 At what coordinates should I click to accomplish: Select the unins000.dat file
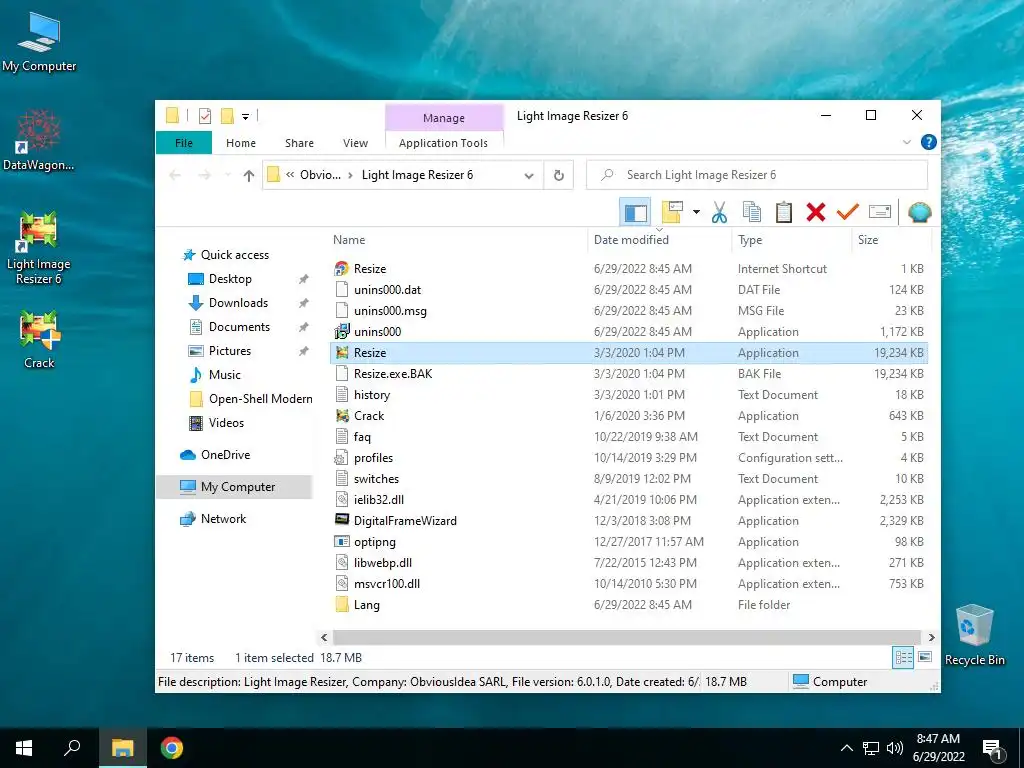click(x=630, y=289)
